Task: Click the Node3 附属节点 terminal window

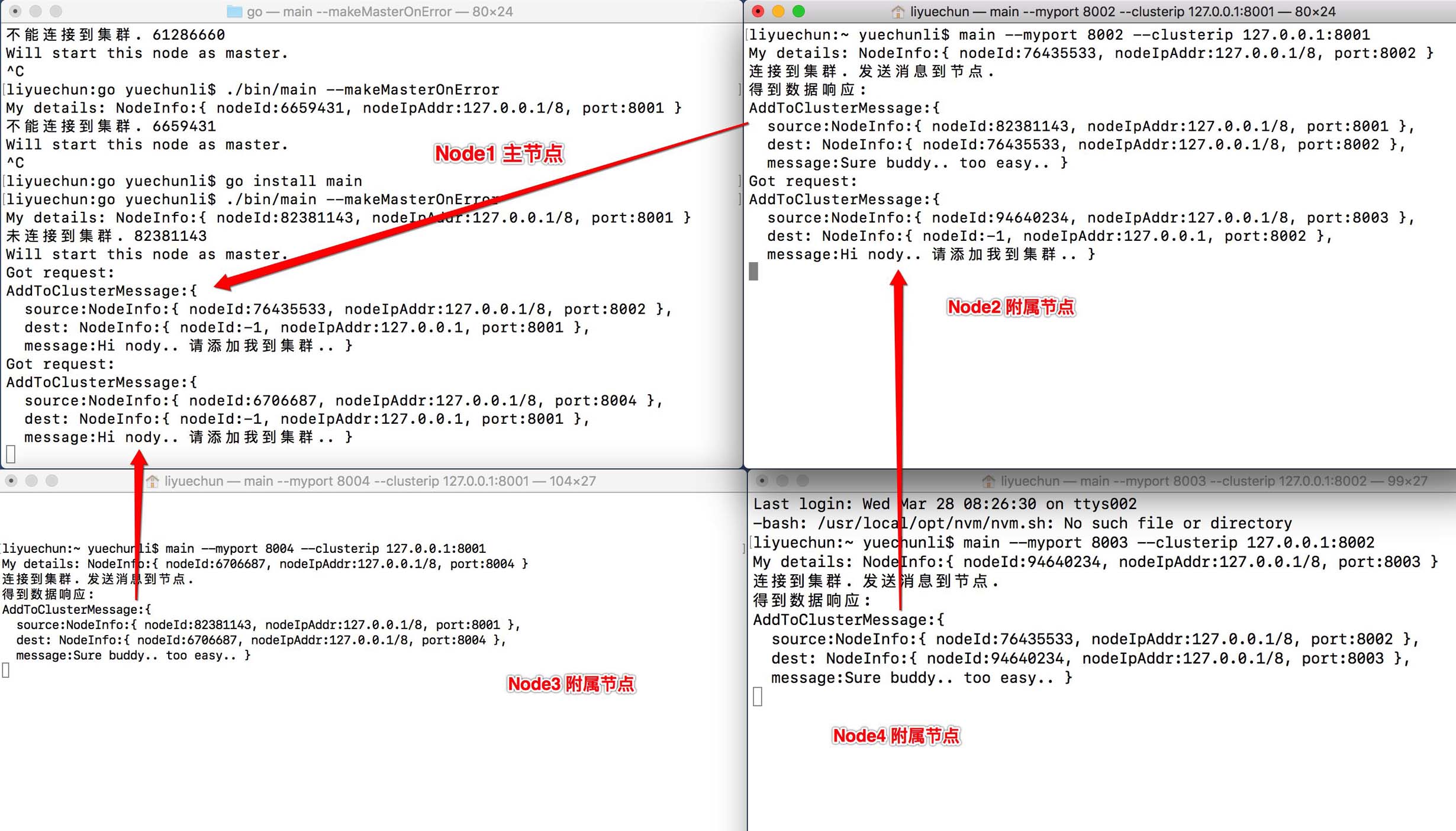Action: click(370, 650)
